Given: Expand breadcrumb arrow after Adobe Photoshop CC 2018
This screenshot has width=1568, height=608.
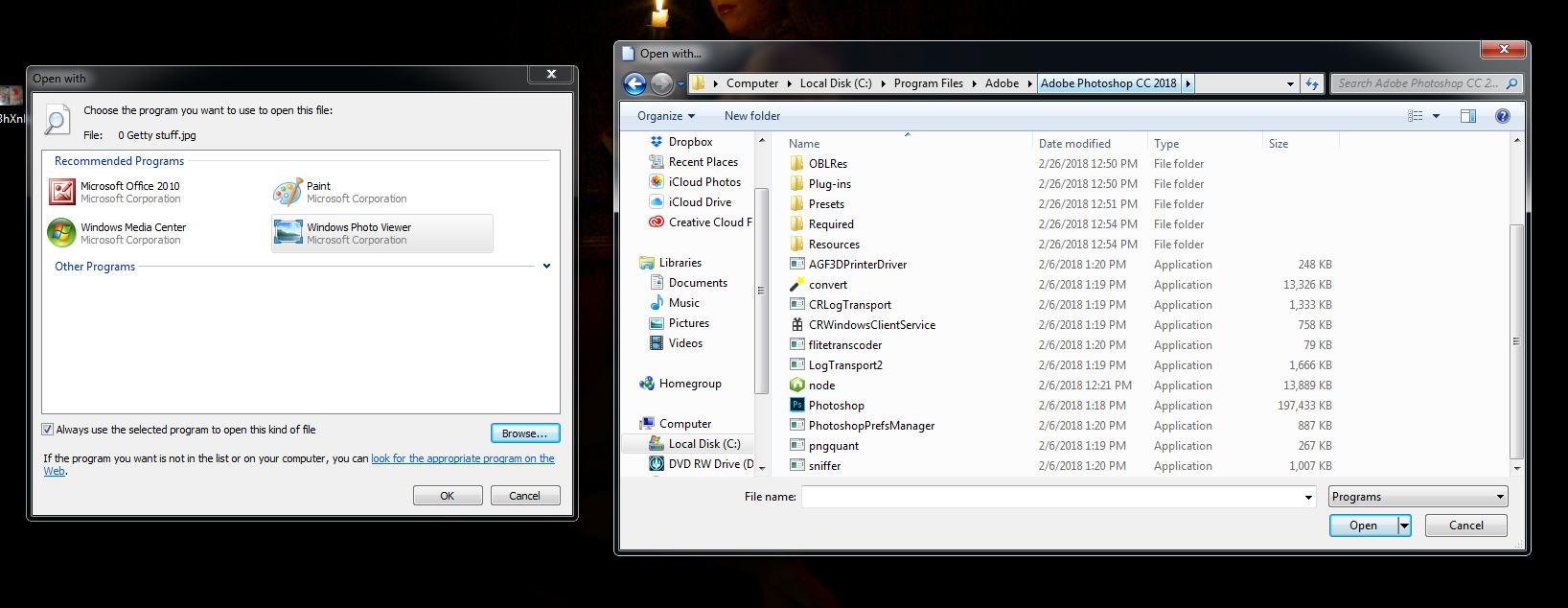Looking at the screenshot, I should click(x=1188, y=83).
